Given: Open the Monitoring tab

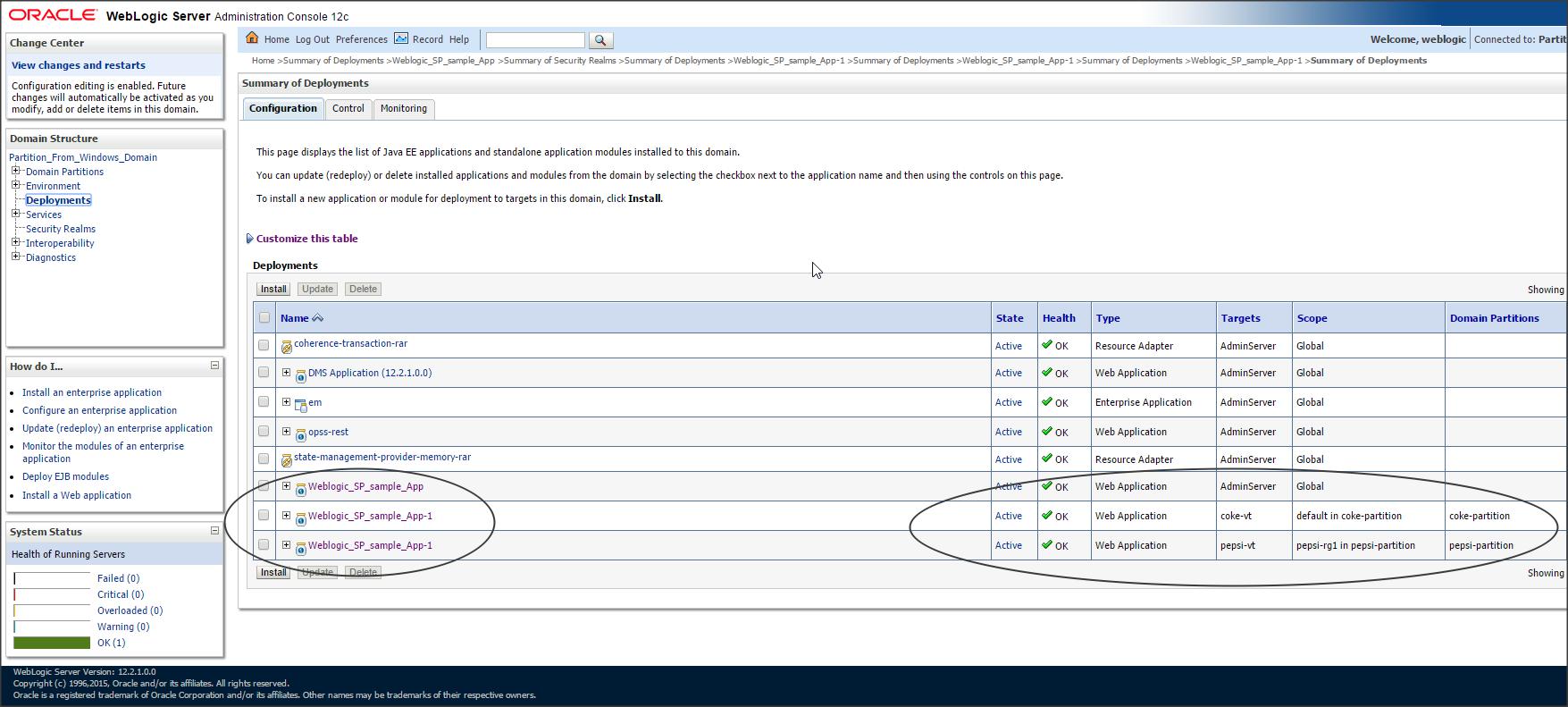Looking at the screenshot, I should click(x=403, y=108).
